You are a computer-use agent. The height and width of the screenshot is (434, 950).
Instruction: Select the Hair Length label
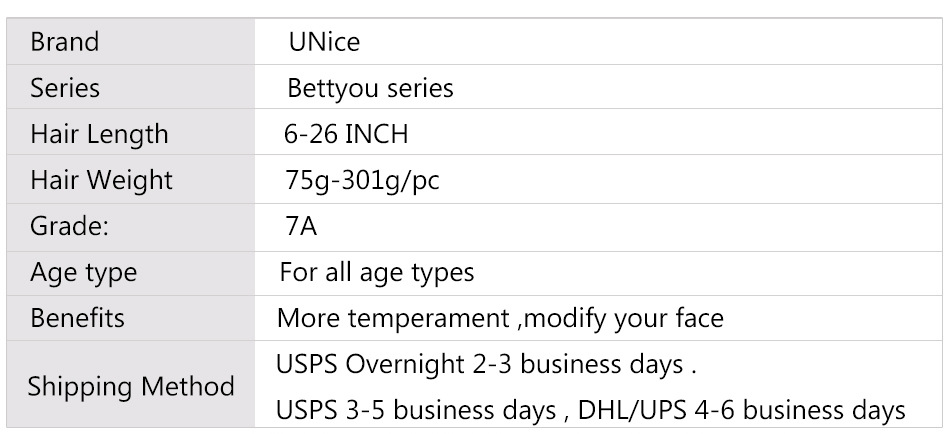(x=99, y=134)
